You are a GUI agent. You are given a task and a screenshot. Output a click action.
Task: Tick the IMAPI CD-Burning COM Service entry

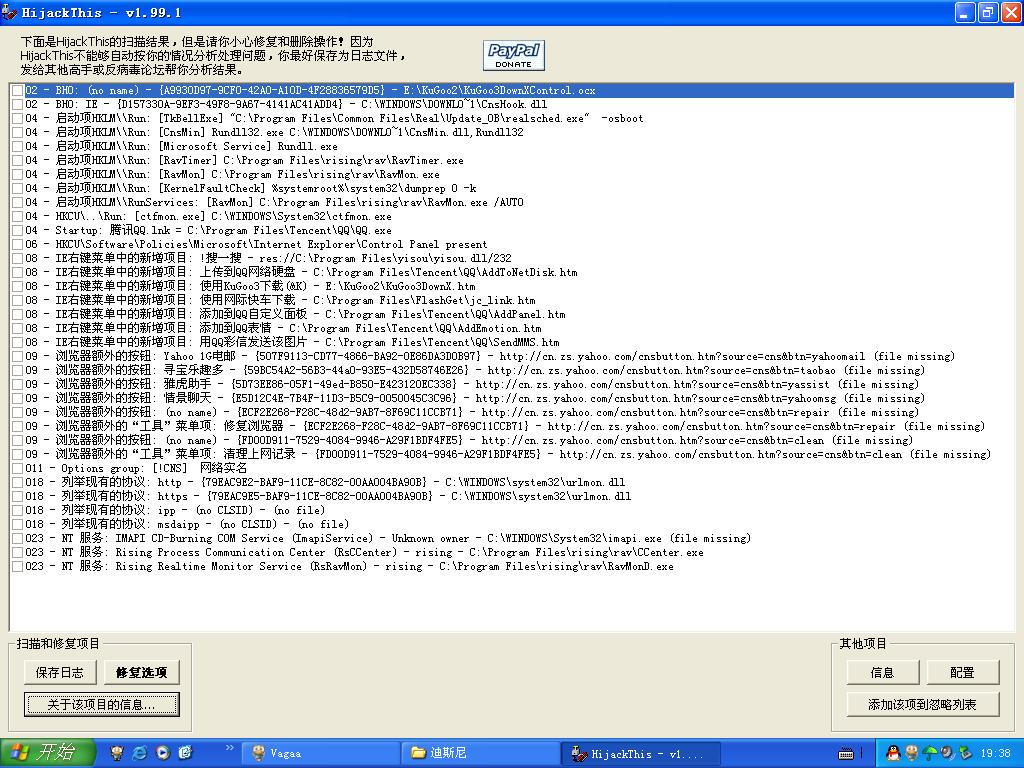[18, 538]
